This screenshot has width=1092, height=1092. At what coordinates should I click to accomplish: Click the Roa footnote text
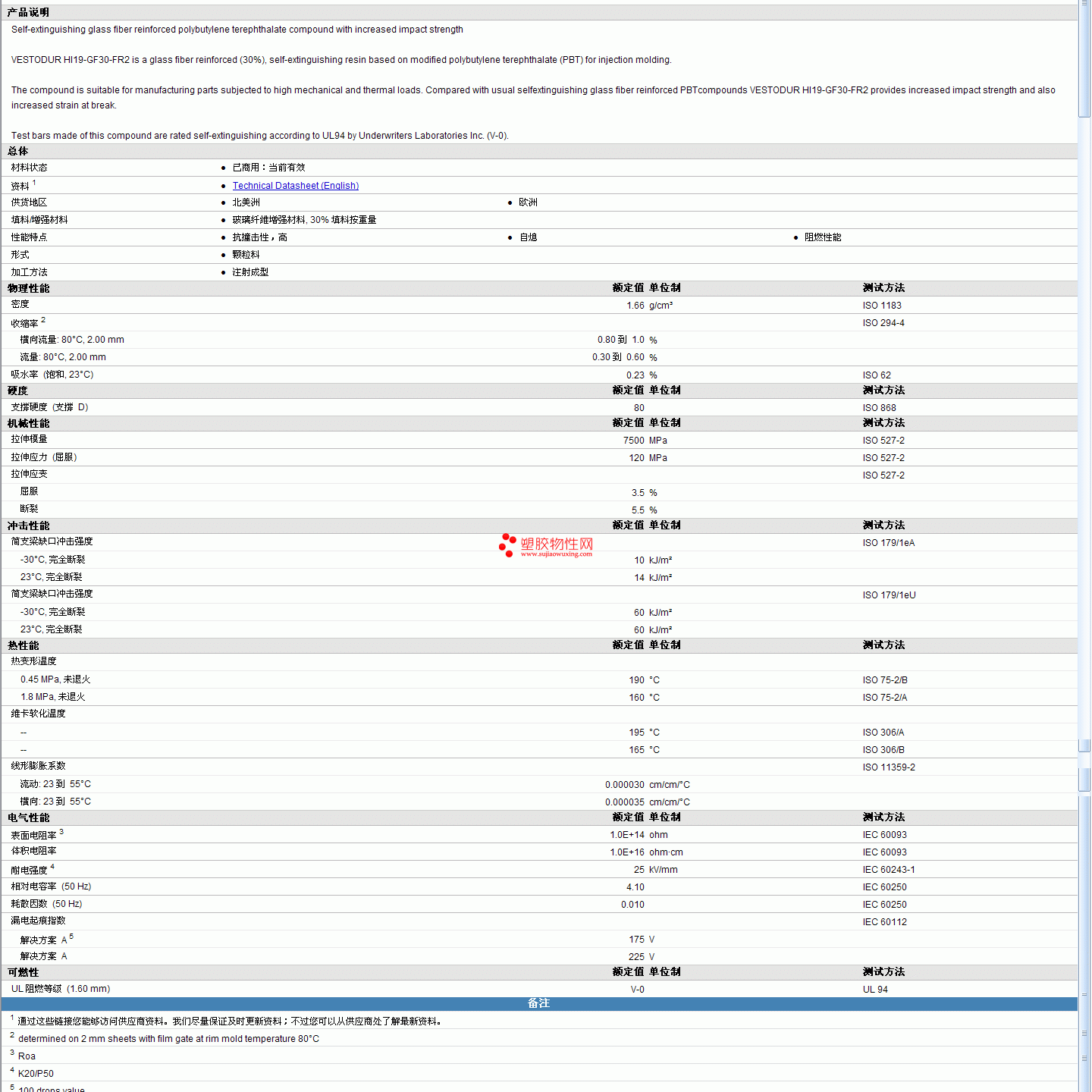(27, 1056)
